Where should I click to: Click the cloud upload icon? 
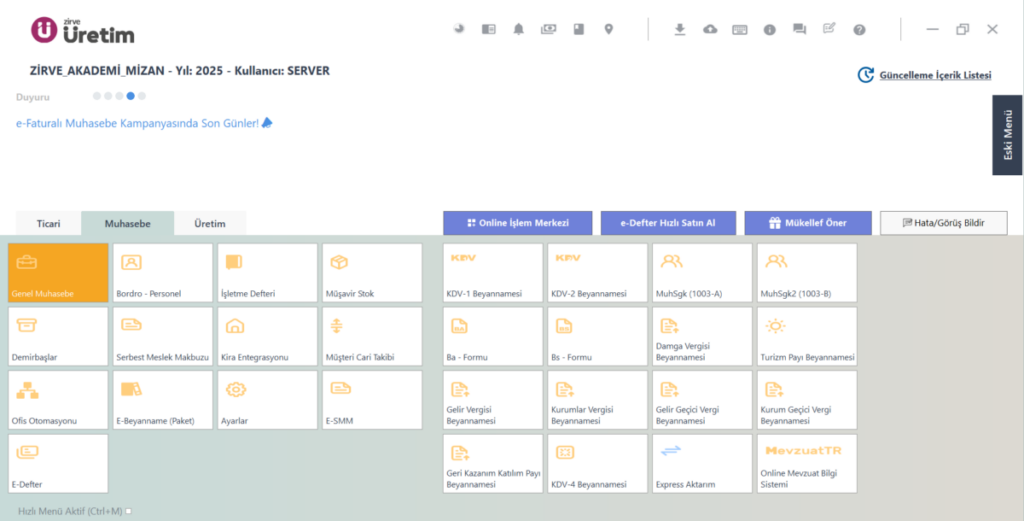tap(710, 29)
